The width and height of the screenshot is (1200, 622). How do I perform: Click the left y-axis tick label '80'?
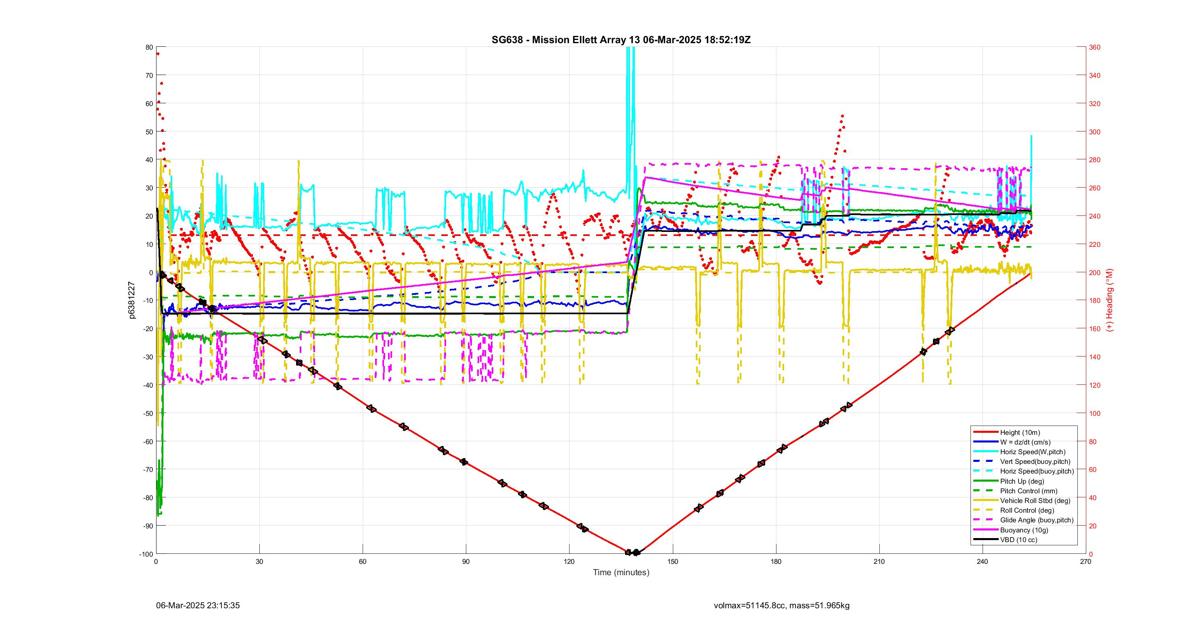coord(148,47)
